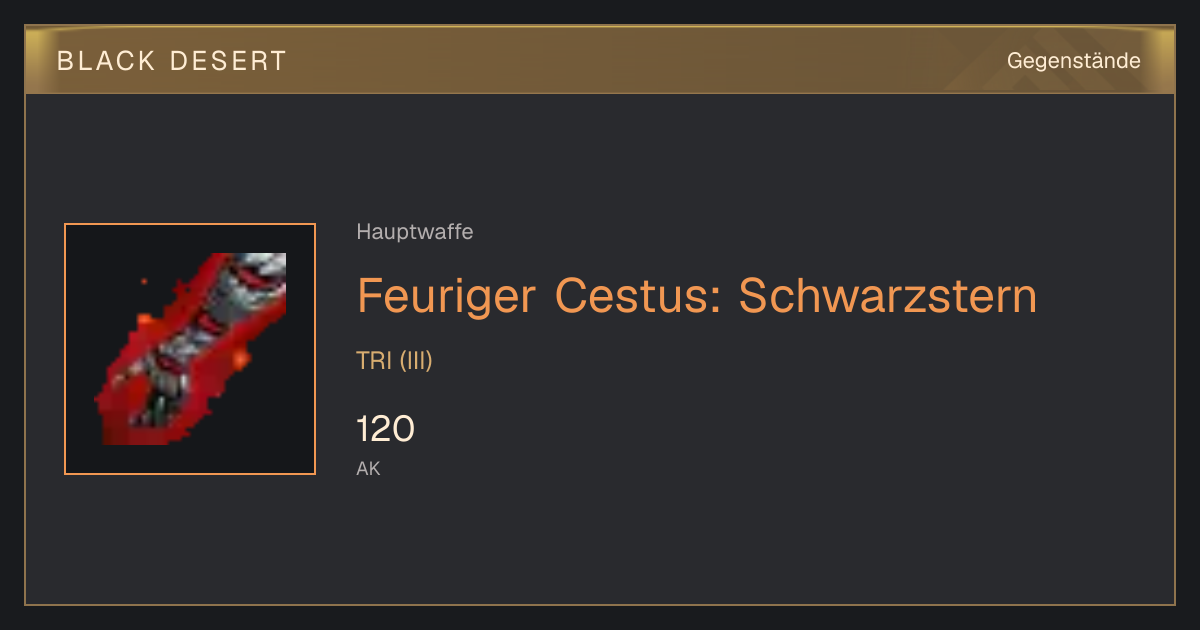This screenshot has height=630, width=1200.
Task: Click the empty dark card area below AK
Action: click(x=600, y=545)
